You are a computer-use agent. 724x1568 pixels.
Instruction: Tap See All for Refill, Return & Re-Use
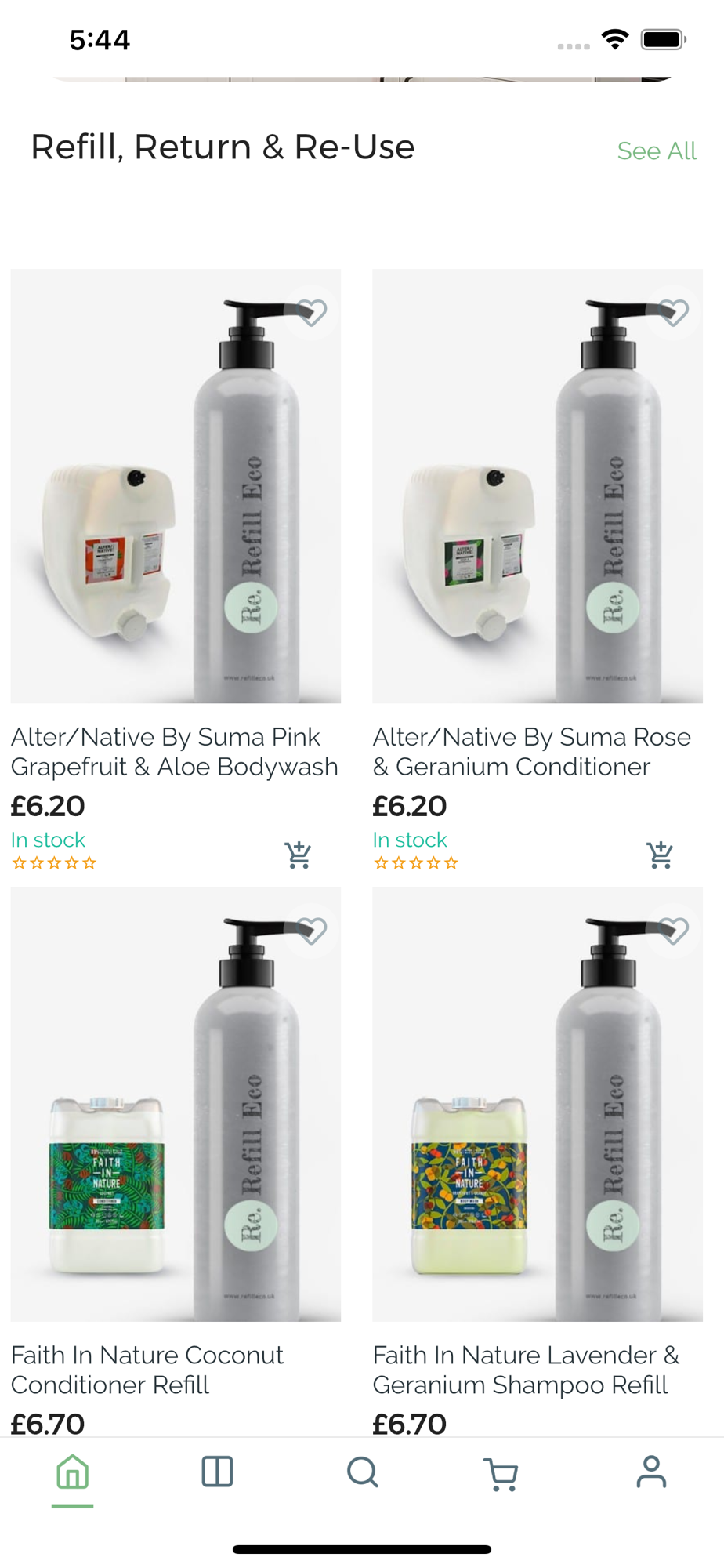[657, 151]
